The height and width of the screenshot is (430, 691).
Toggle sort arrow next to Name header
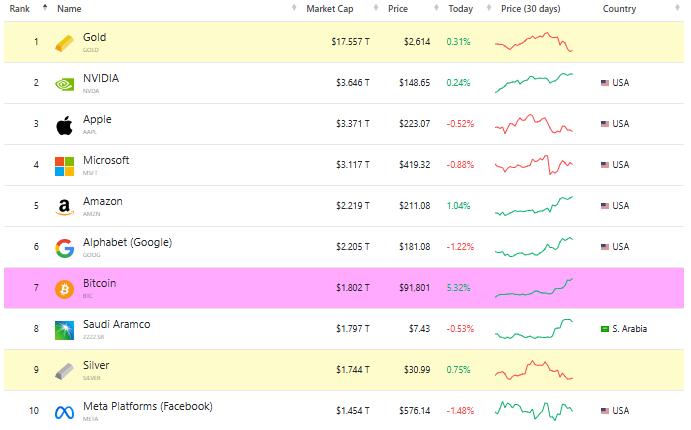pyautogui.click(x=294, y=7)
